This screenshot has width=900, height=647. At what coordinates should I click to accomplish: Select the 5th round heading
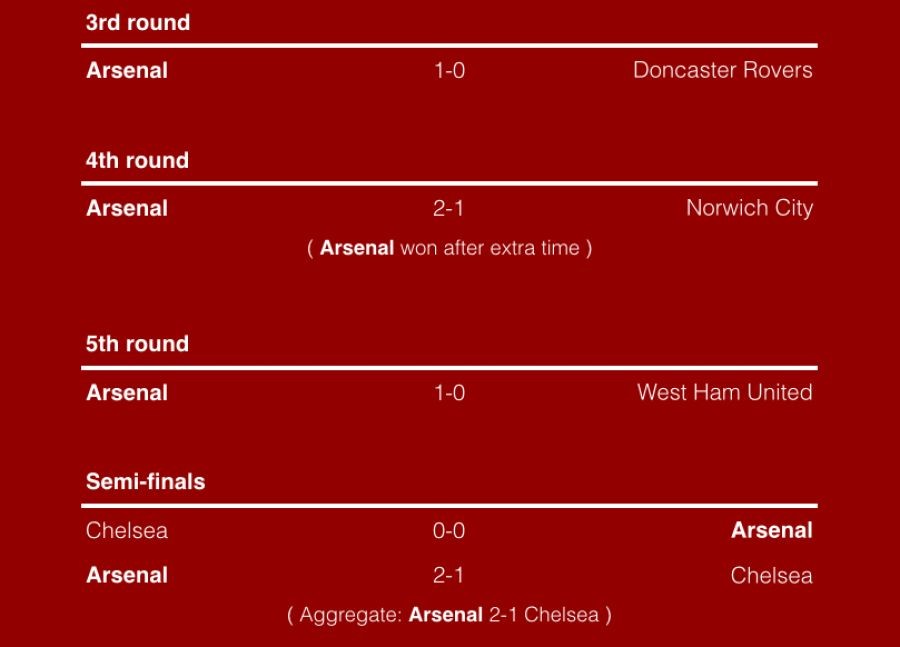click(x=137, y=344)
